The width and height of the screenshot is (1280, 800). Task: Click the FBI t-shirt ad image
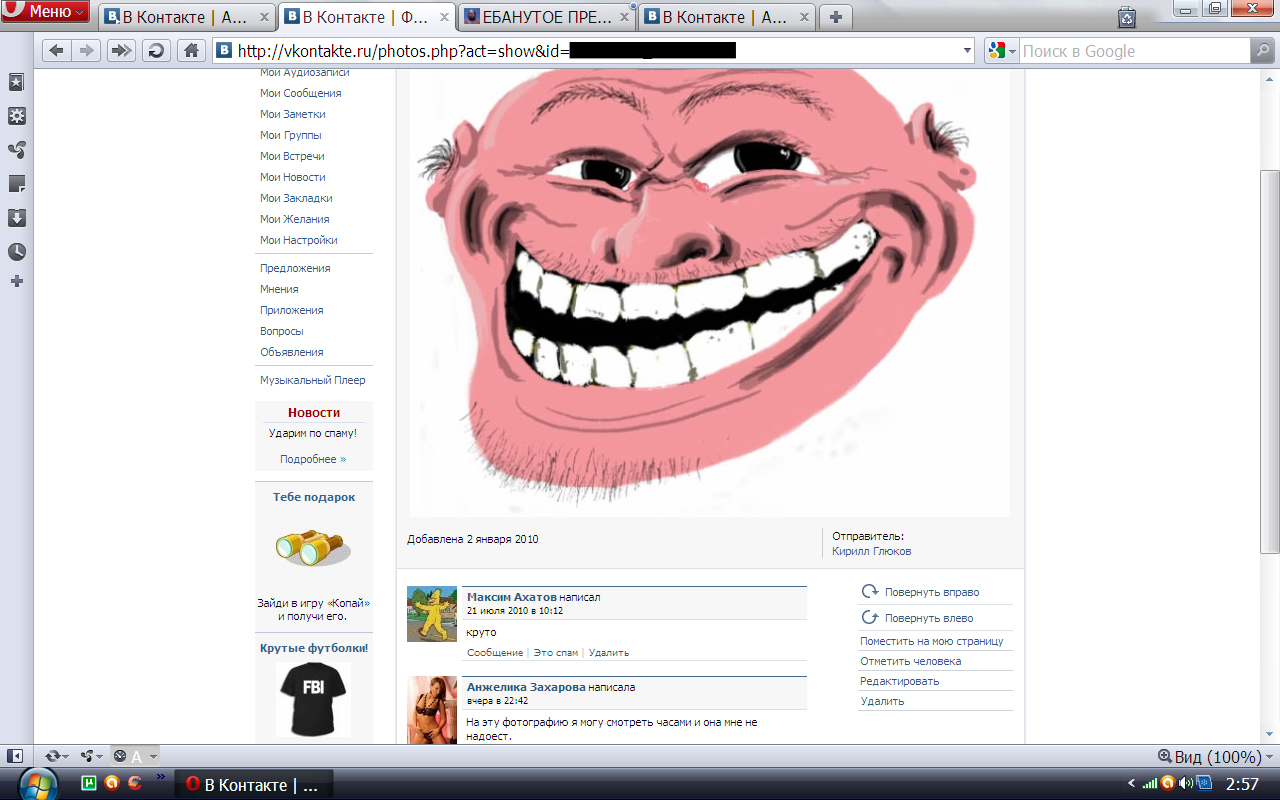point(313,699)
